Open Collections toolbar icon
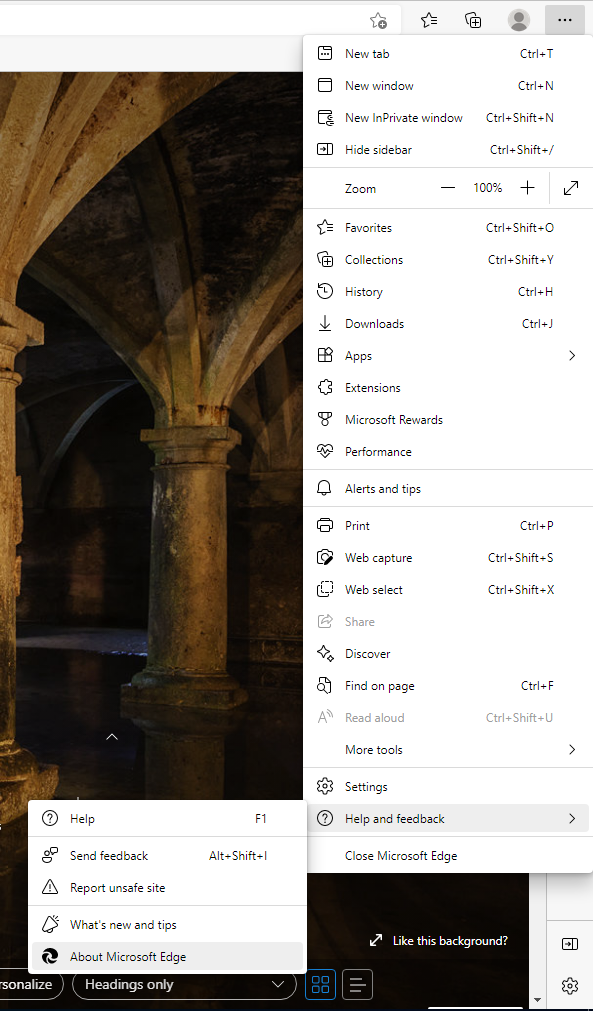The image size is (593, 1011). (x=474, y=21)
